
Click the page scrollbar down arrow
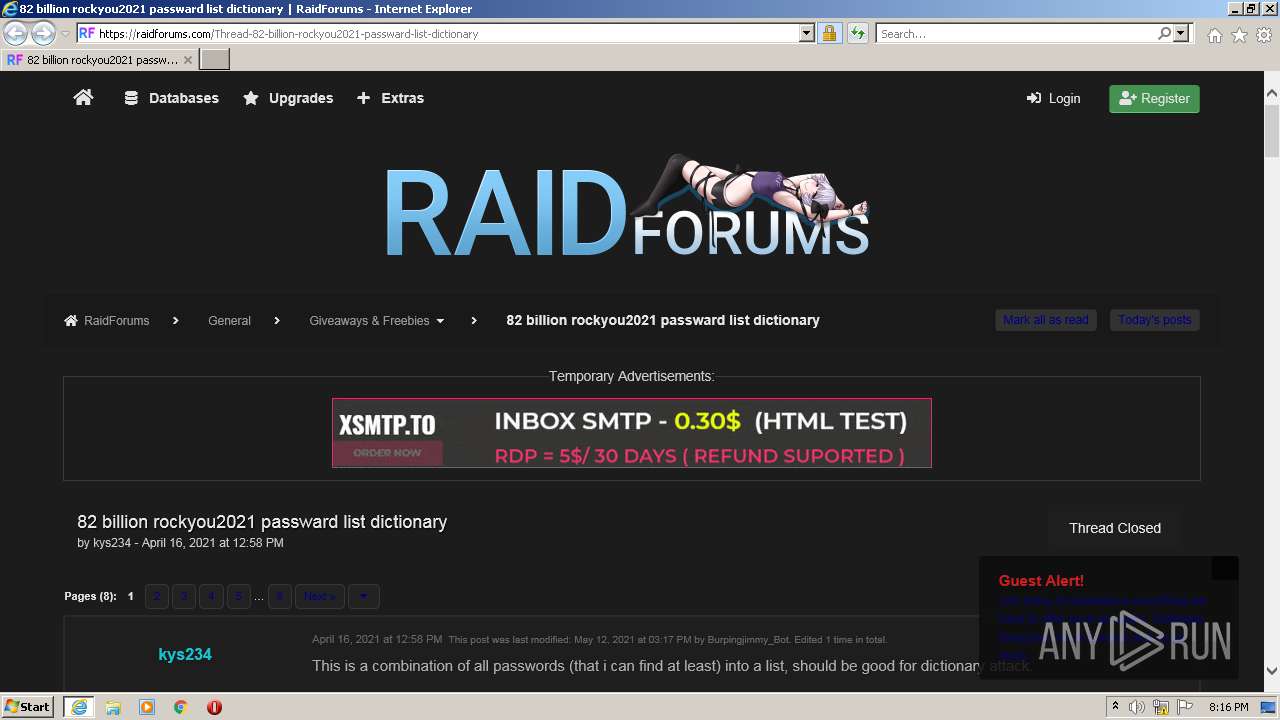click(x=1271, y=671)
